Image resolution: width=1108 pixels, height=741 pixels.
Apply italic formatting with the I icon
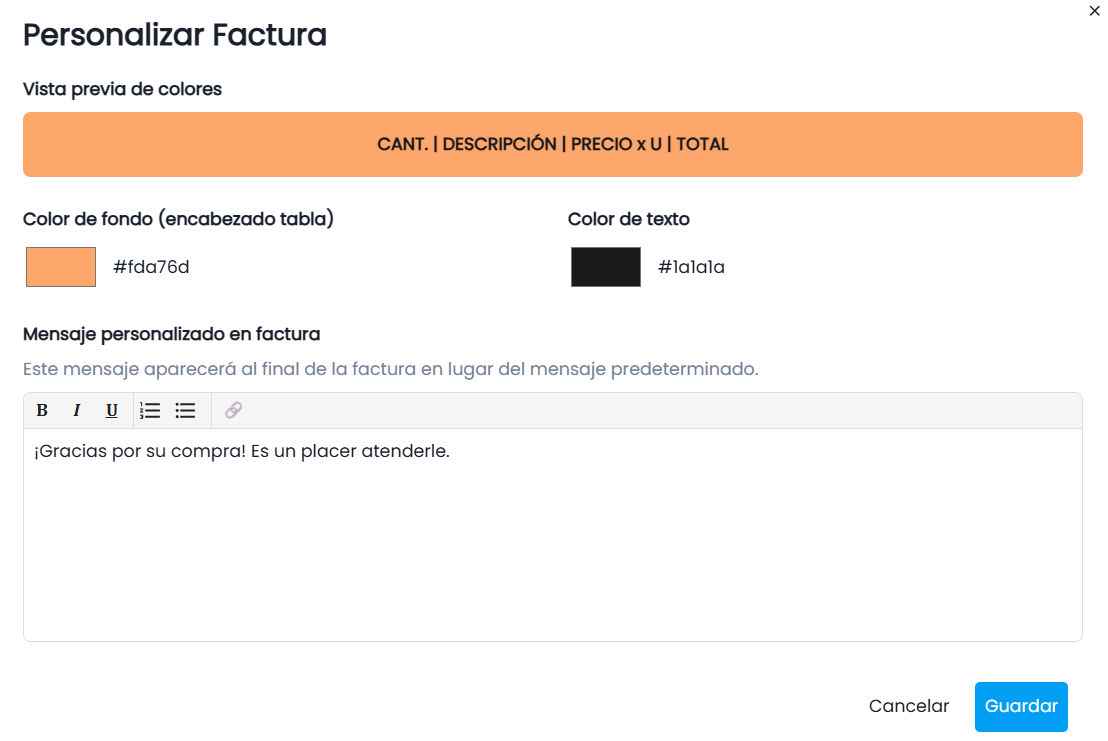pyautogui.click(x=77, y=410)
